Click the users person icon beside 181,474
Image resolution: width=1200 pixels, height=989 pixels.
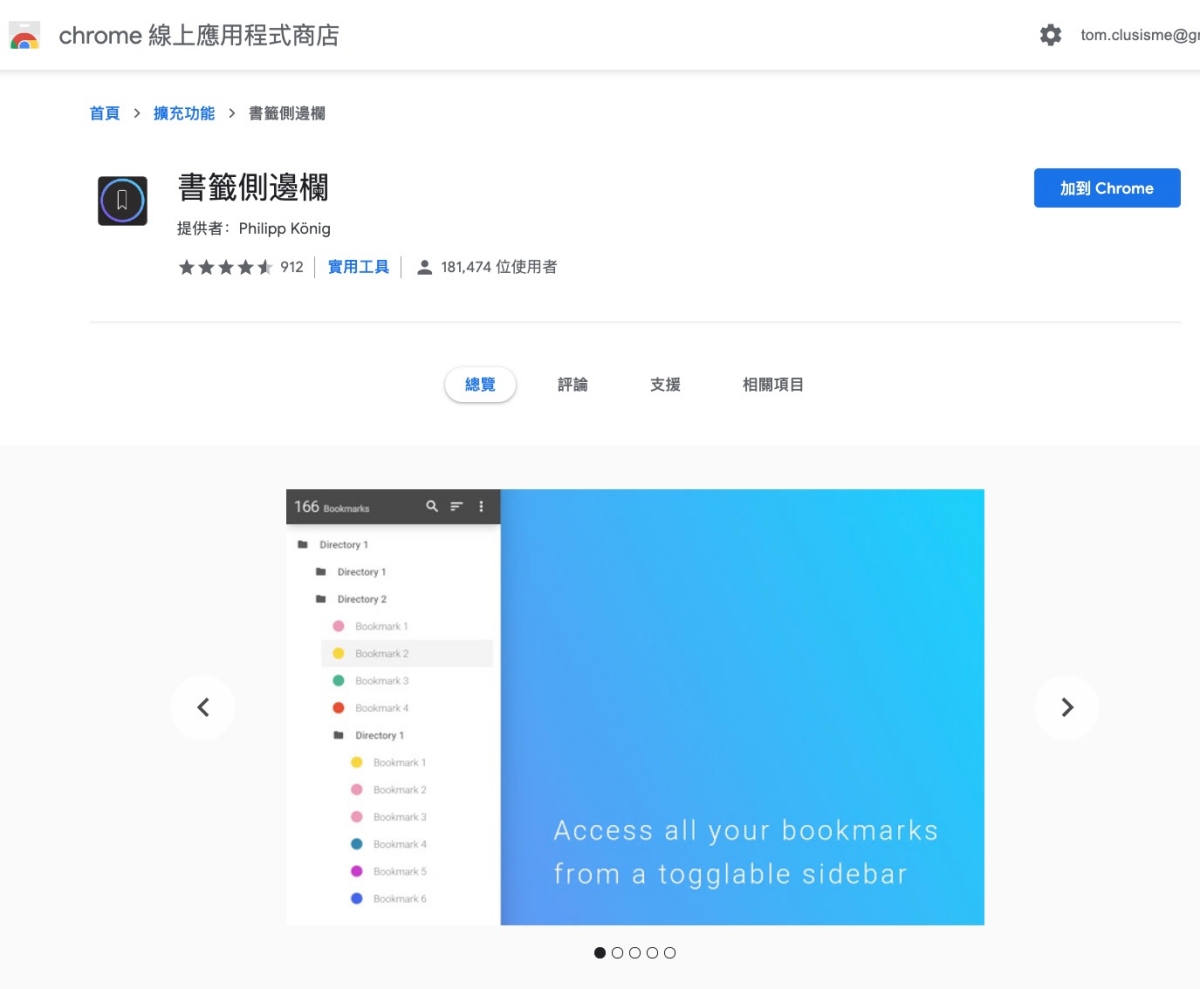pyautogui.click(x=425, y=267)
